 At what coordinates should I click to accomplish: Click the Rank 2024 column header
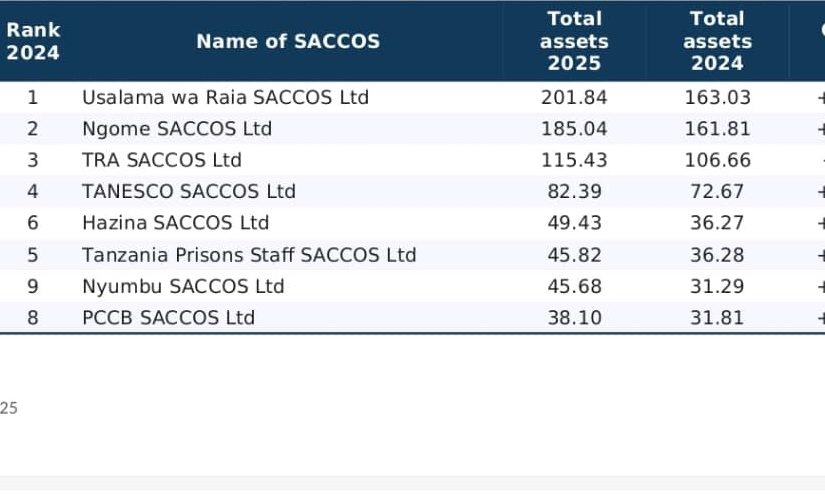tap(33, 41)
